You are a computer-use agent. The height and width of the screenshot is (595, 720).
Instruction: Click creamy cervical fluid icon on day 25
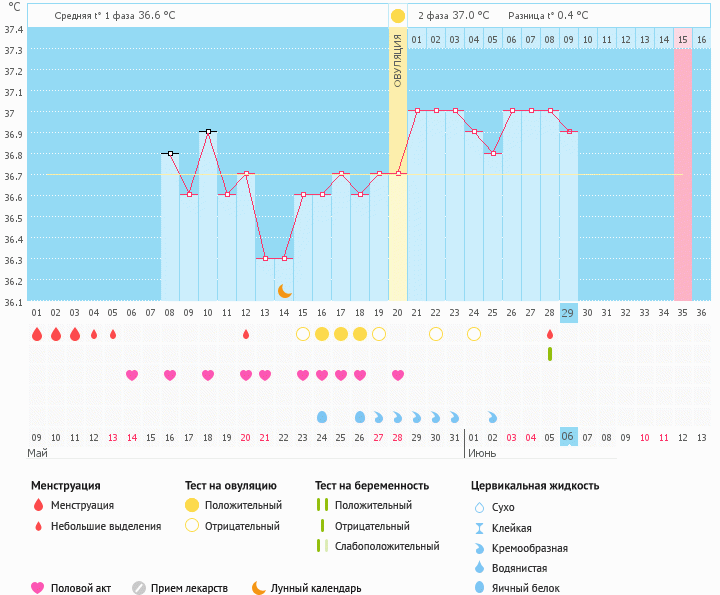pyautogui.click(x=493, y=416)
